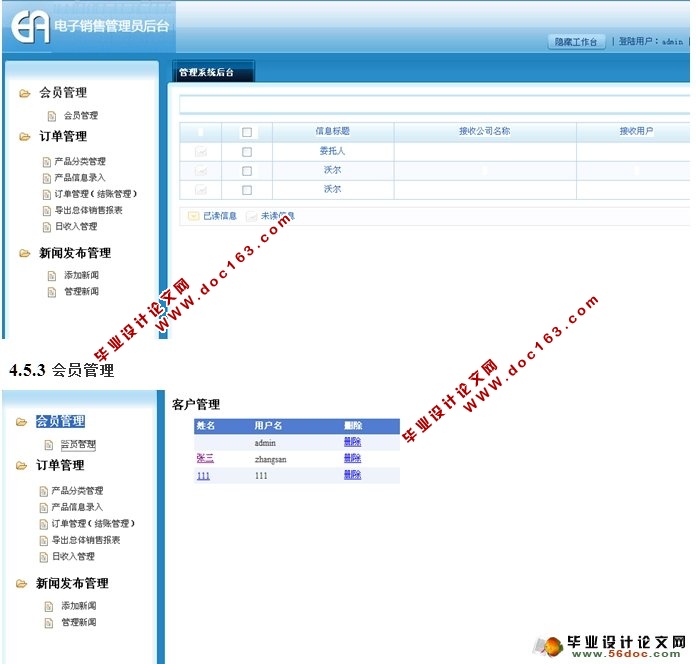Click the 姓名 column header in 客户管理
The height and width of the screenshot is (664, 696).
(206, 426)
